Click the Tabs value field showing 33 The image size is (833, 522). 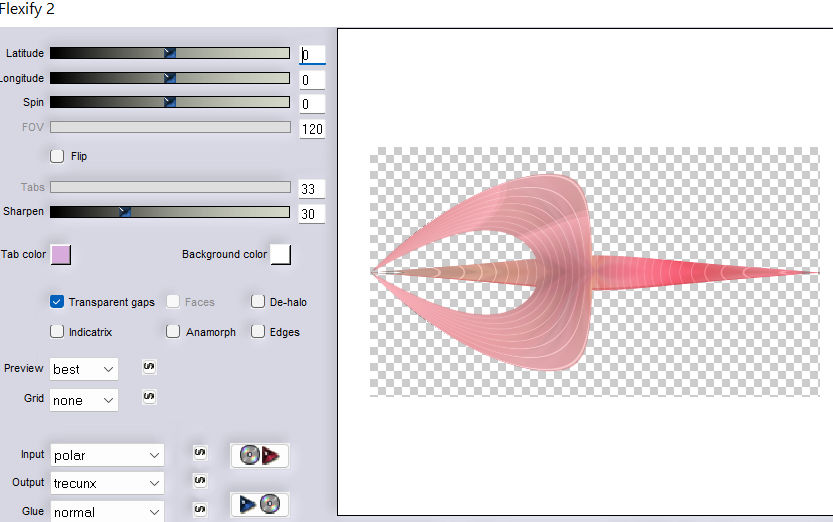[x=312, y=189]
